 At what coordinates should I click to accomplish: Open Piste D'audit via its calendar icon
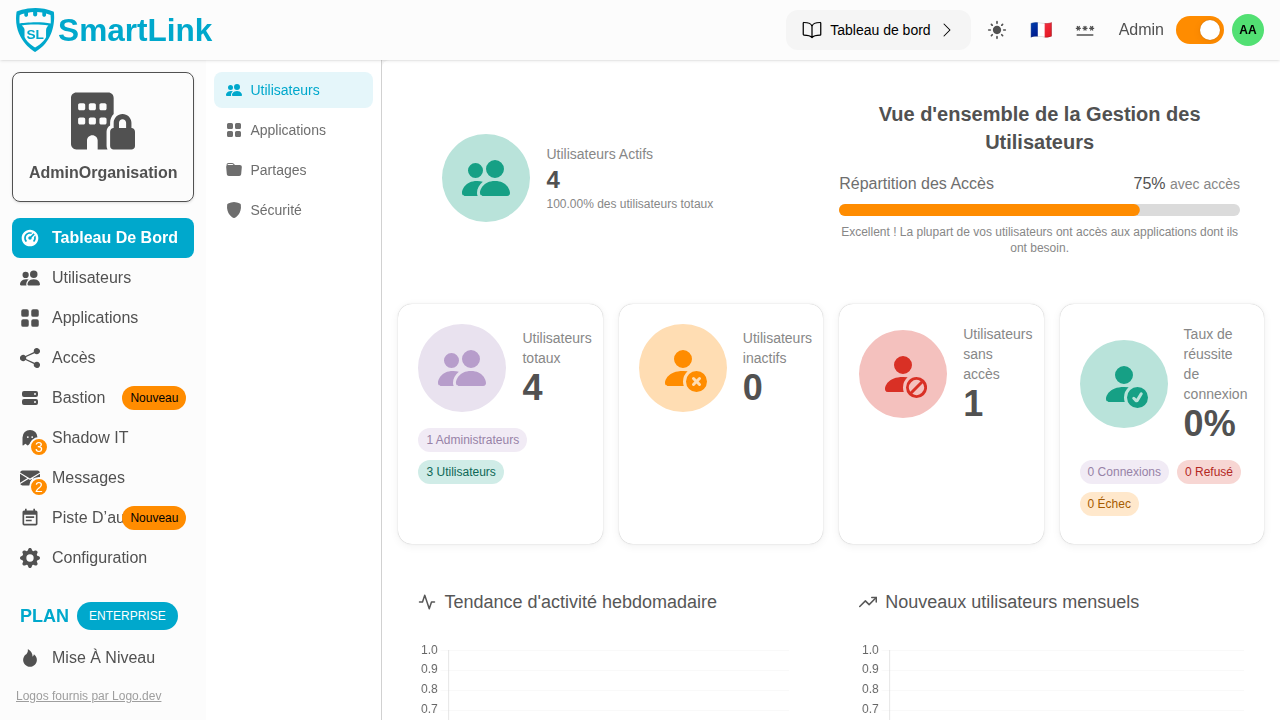(x=30, y=517)
